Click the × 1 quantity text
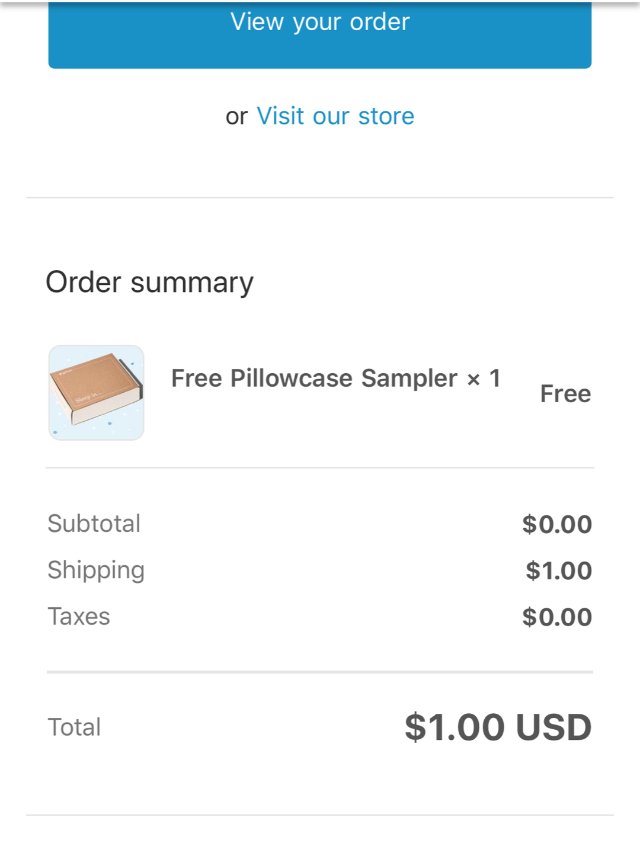640x853 pixels. 483,379
